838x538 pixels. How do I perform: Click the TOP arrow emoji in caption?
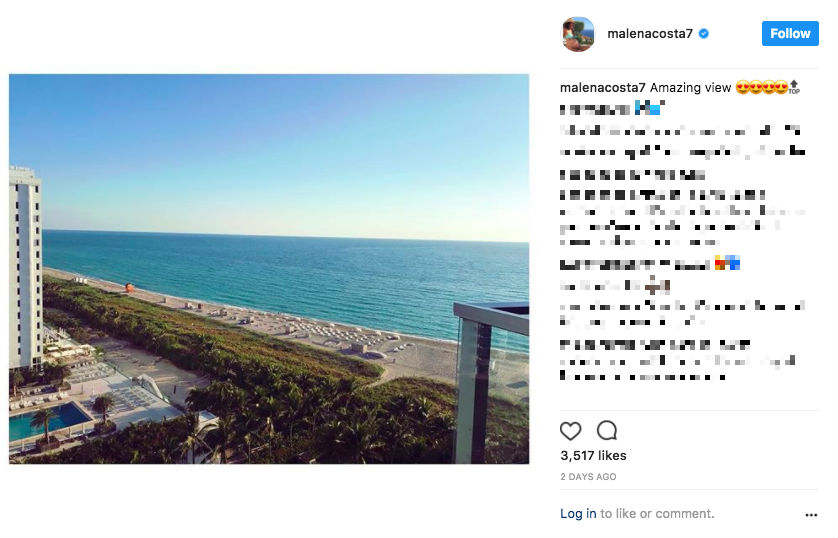pos(794,88)
